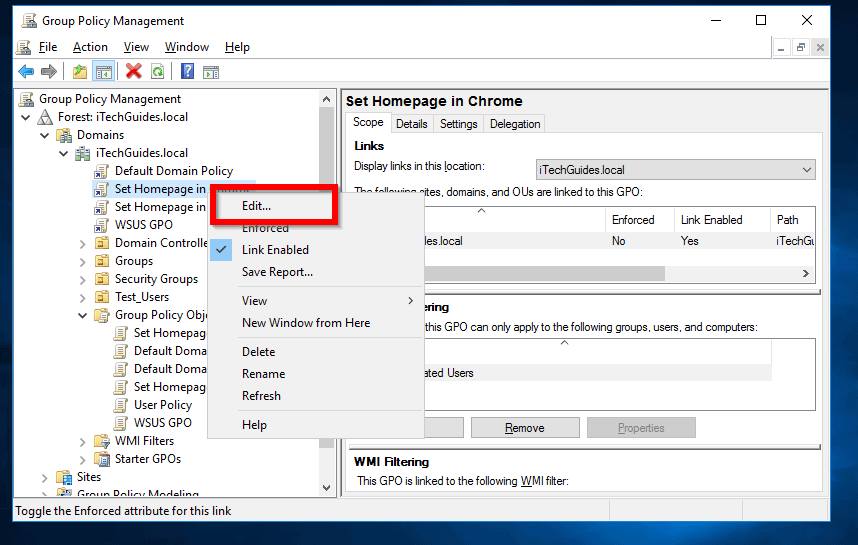Click the Security Groups OU folder icon

click(102, 279)
